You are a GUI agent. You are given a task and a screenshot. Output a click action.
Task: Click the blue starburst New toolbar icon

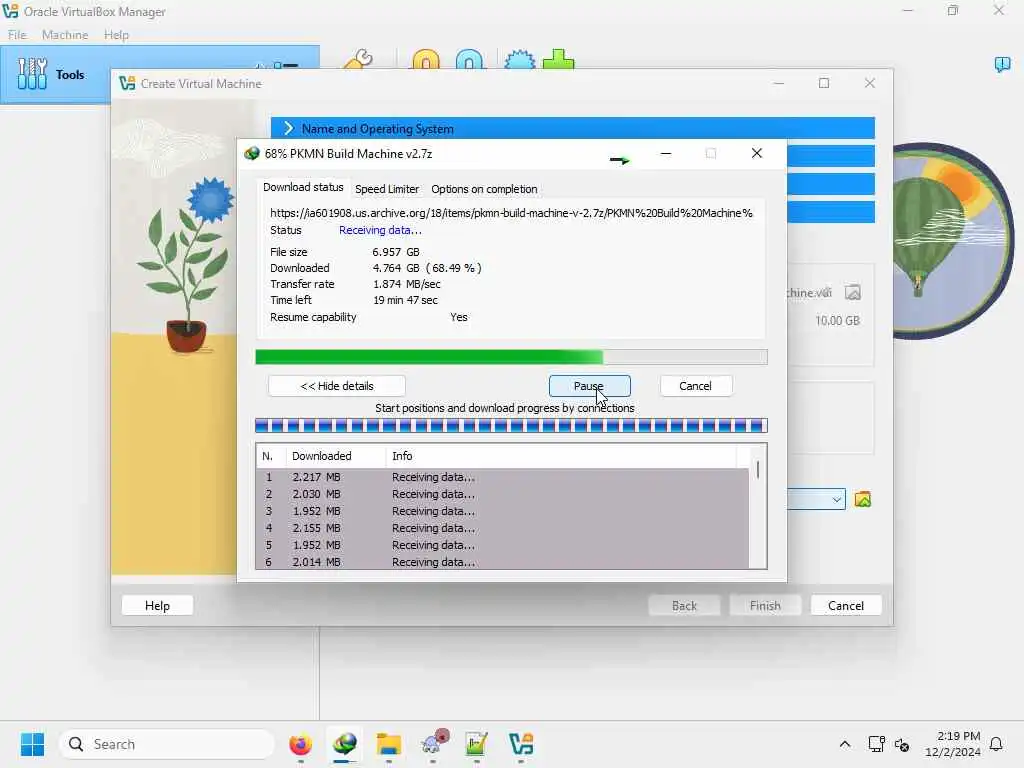coord(520,59)
